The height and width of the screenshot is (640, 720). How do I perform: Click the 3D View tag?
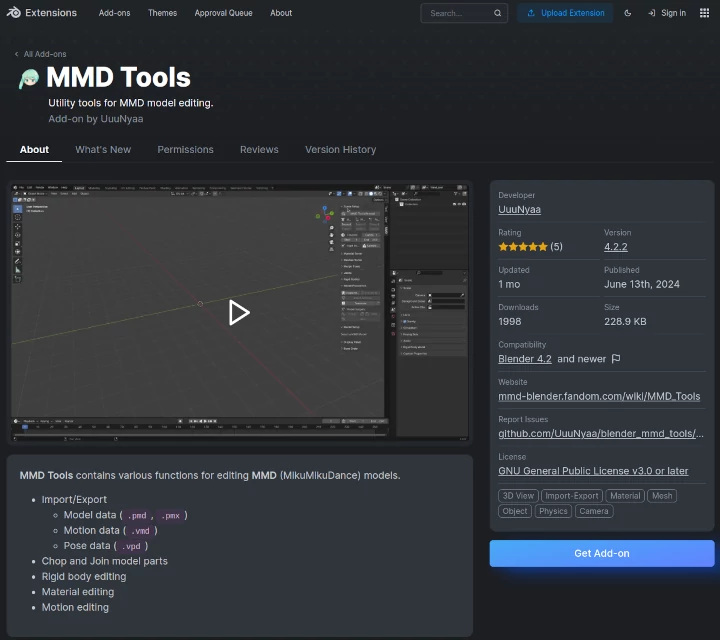pos(518,496)
